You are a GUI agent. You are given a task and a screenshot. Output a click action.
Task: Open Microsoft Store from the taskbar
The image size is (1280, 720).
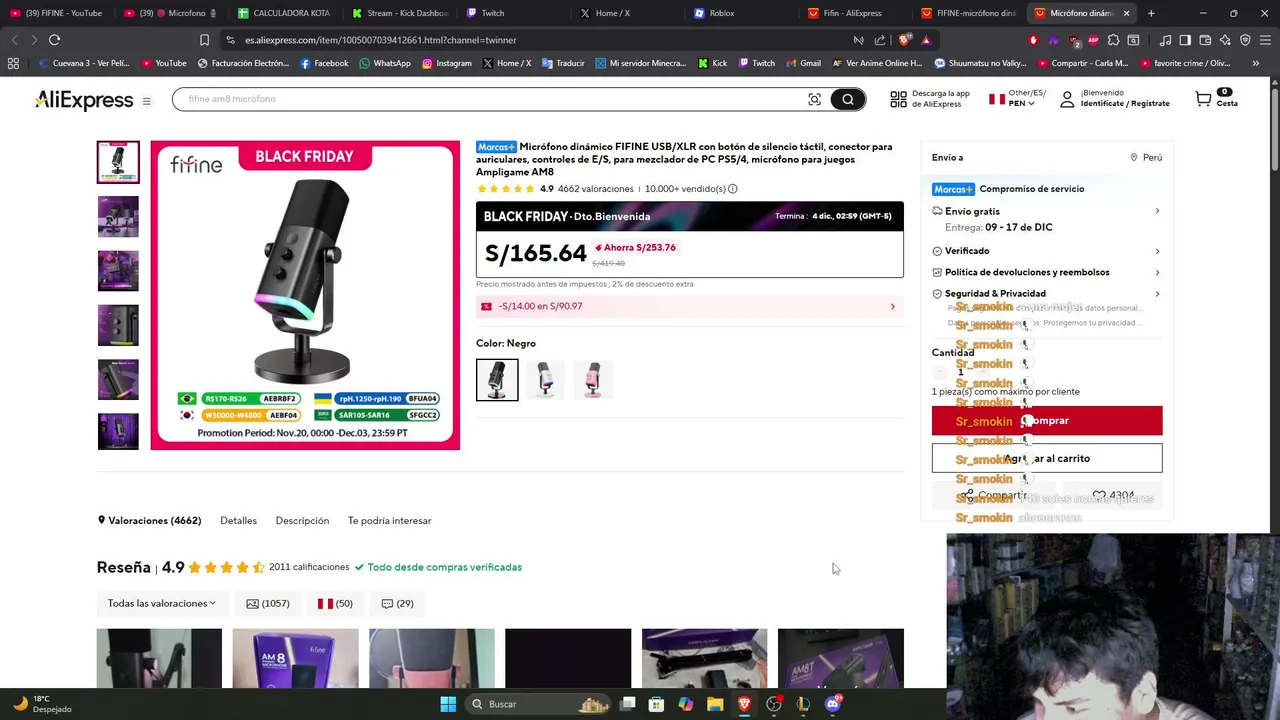pos(656,704)
